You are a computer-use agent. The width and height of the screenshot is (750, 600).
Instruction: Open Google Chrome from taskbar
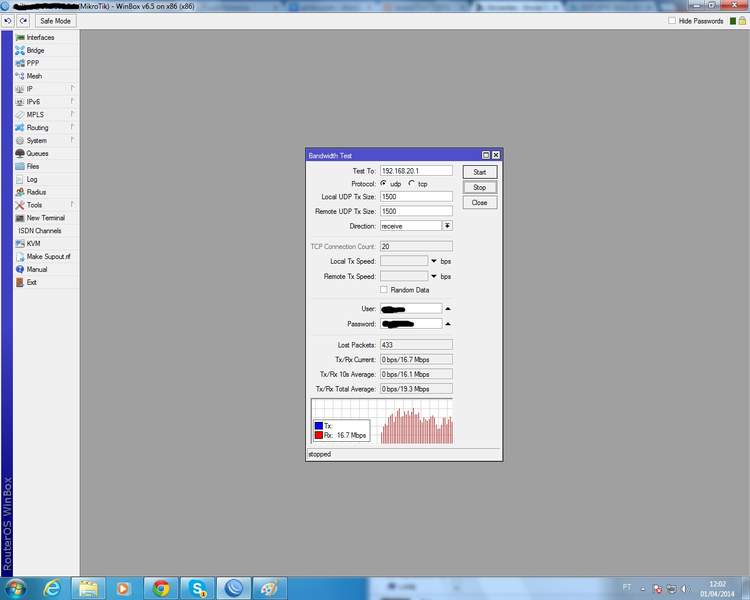tap(161, 588)
